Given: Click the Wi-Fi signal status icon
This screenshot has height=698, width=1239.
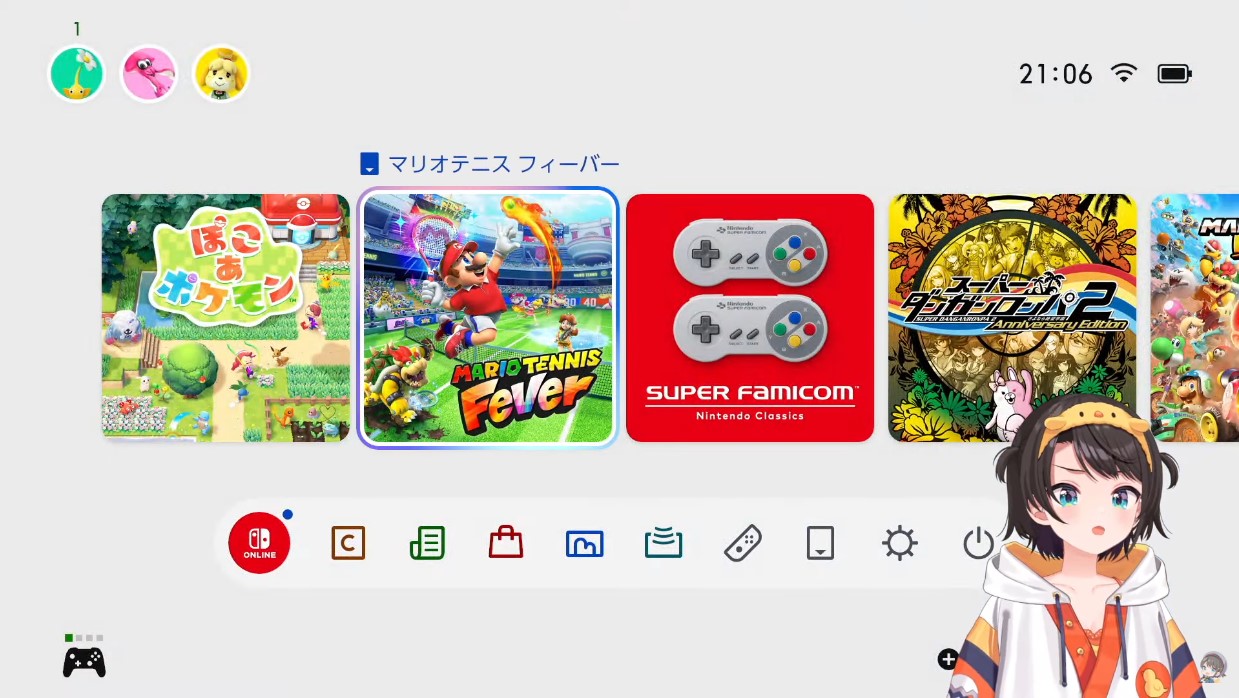Looking at the screenshot, I should pos(1124,73).
